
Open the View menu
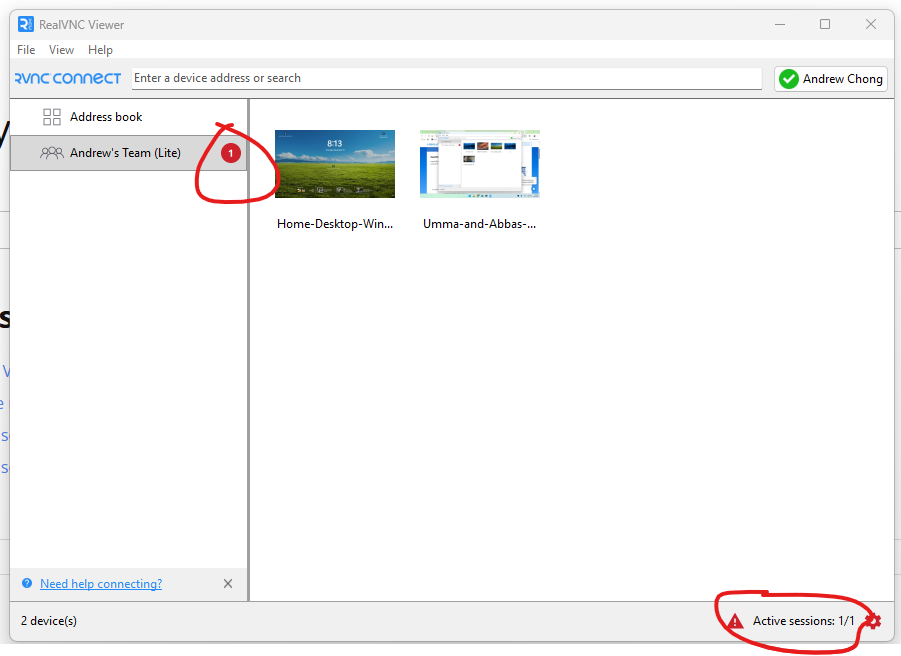(x=61, y=50)
